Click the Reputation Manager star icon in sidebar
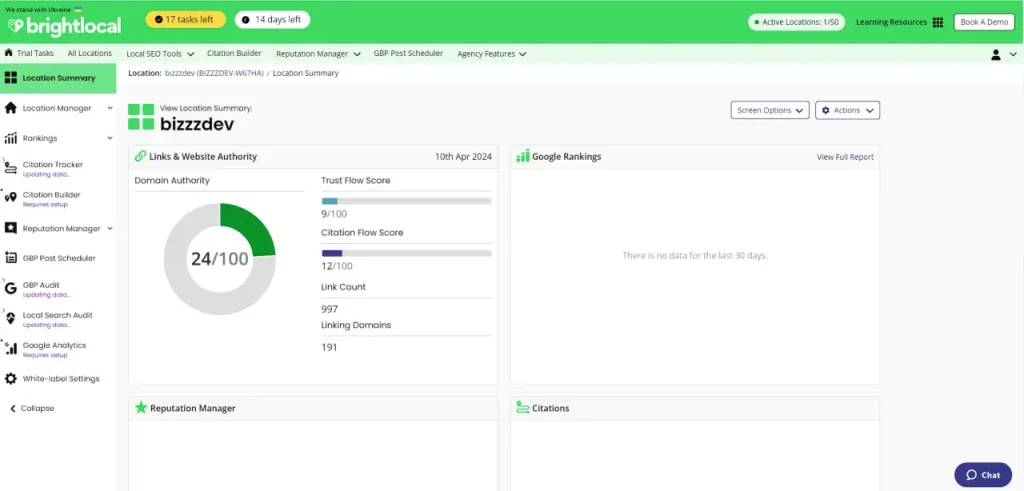This screenshot has width=1024, height=491. click(10, 229)
